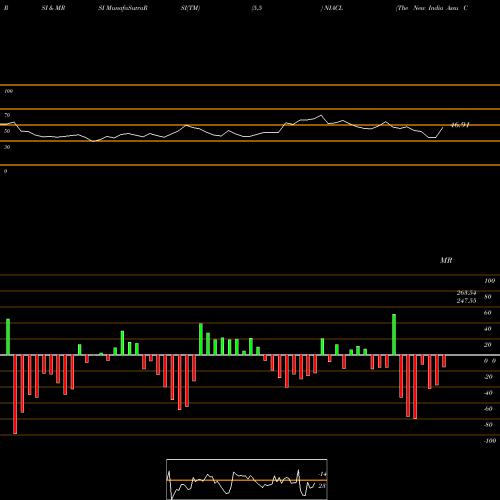500x500 pixels.
Task: Click the 70 level label on the RSI axis
Action: 7,115
